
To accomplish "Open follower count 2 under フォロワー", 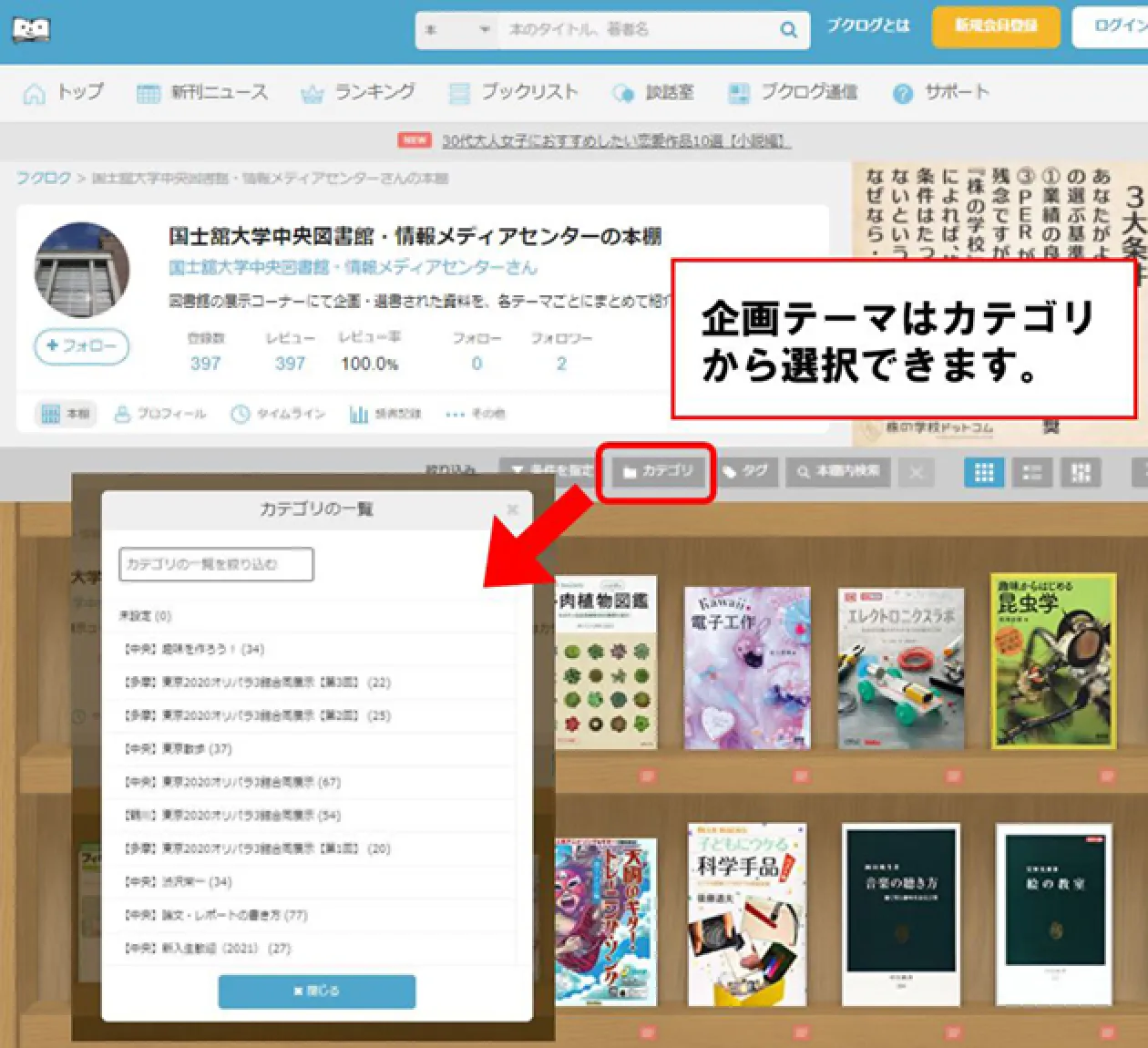I will [x=561, y=363].
